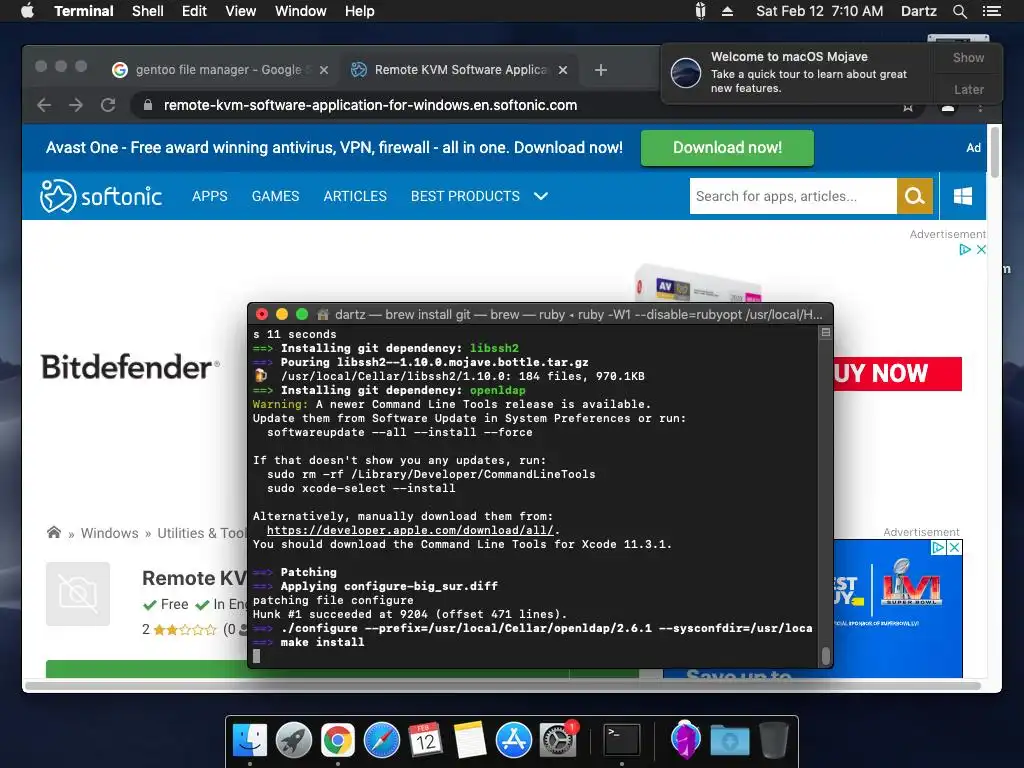This screenshot has width=1024, height=768.
Task: Click the eject icon in menu bar
Action: pos(728,11)
